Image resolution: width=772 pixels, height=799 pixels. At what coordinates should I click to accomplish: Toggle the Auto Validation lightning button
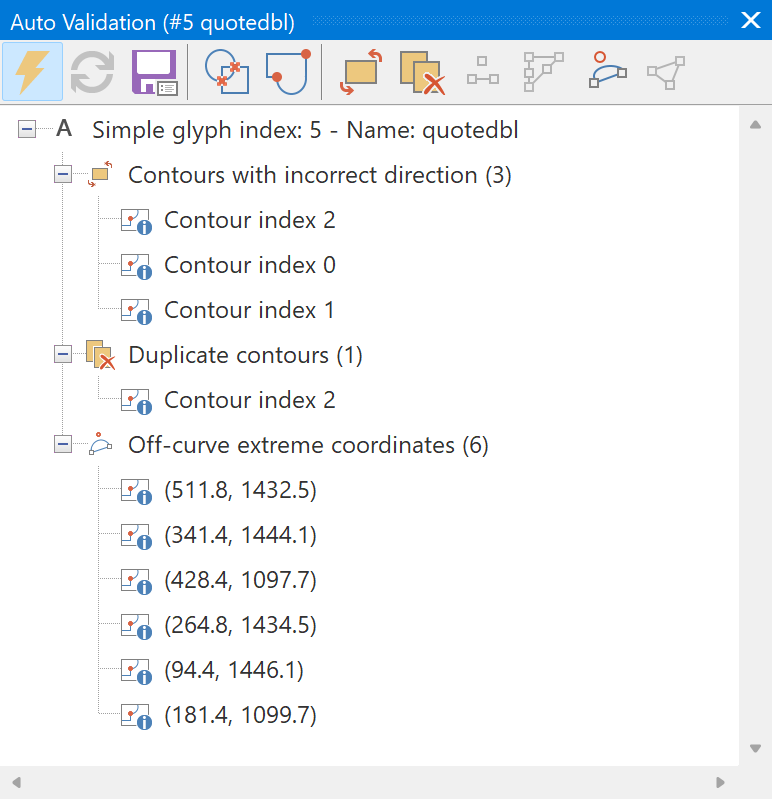point(32,72)
